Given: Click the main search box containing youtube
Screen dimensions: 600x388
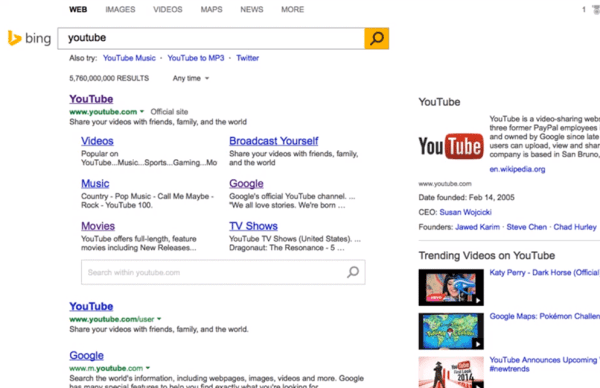Looking at the screenshot, I should coord(211,38).
